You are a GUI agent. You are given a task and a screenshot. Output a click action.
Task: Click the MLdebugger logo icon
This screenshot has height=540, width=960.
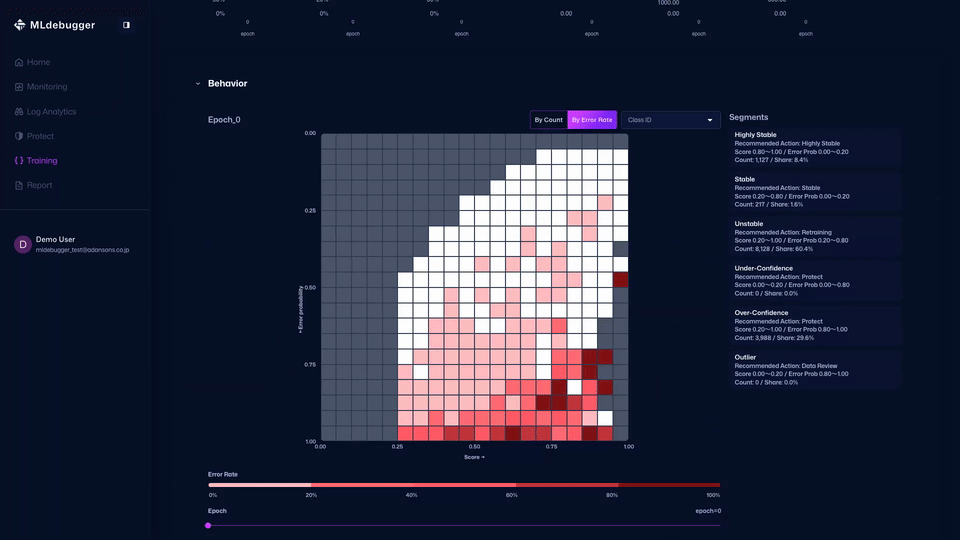click(19, 25)
